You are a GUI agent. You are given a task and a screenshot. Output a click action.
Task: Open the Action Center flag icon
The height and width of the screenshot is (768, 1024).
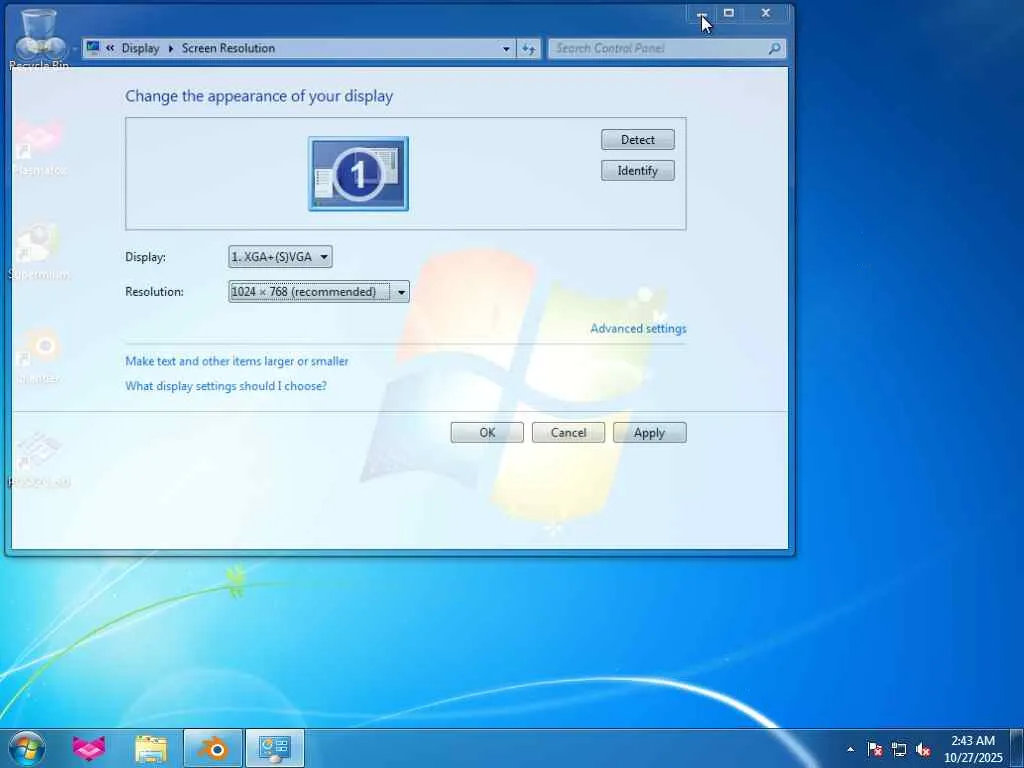click(874, 749)
